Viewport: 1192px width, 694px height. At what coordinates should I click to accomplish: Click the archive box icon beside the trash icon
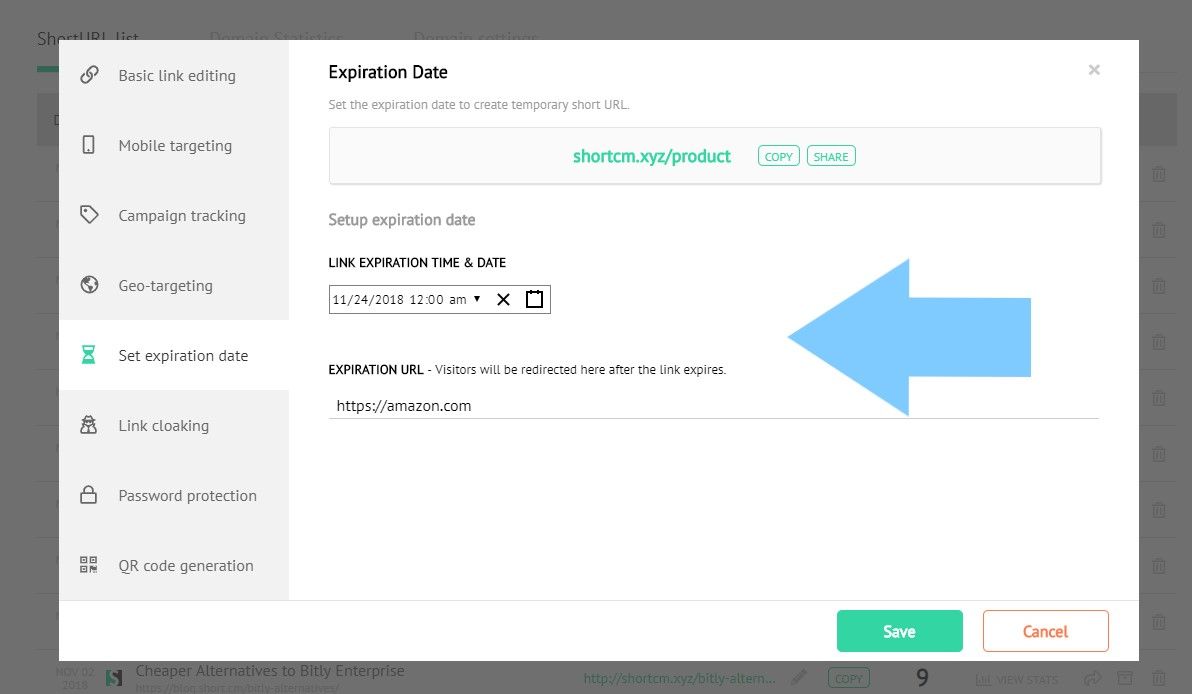tap(1126, 678)
